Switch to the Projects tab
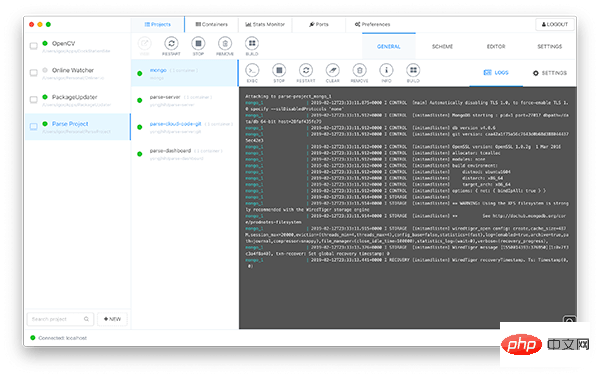The width and height of the screenshot is (600, 377). click(x=158, y=24)
